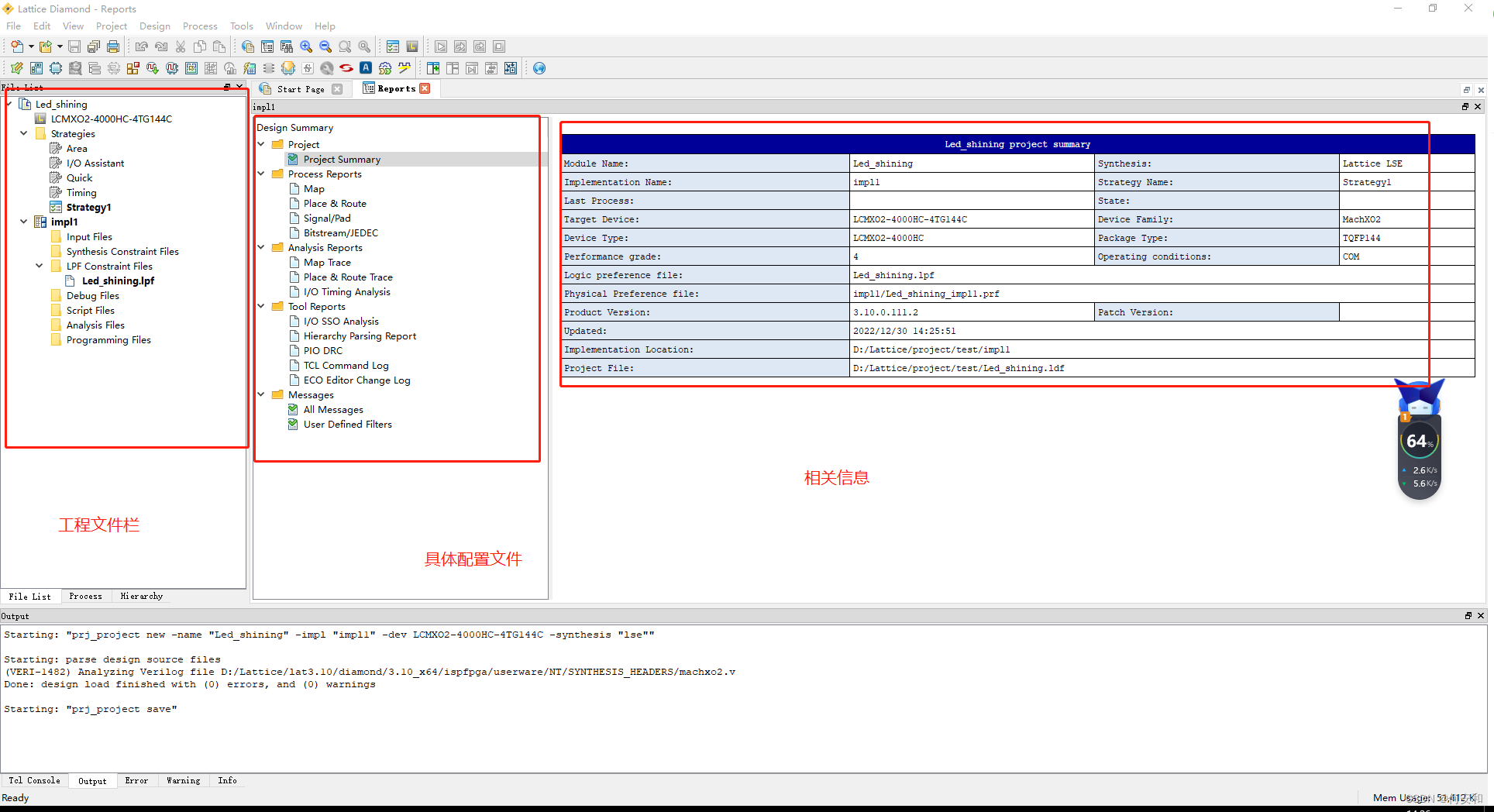
Task: Float the Output panel
Action: pyautogui.click(x=1468, y=615)
